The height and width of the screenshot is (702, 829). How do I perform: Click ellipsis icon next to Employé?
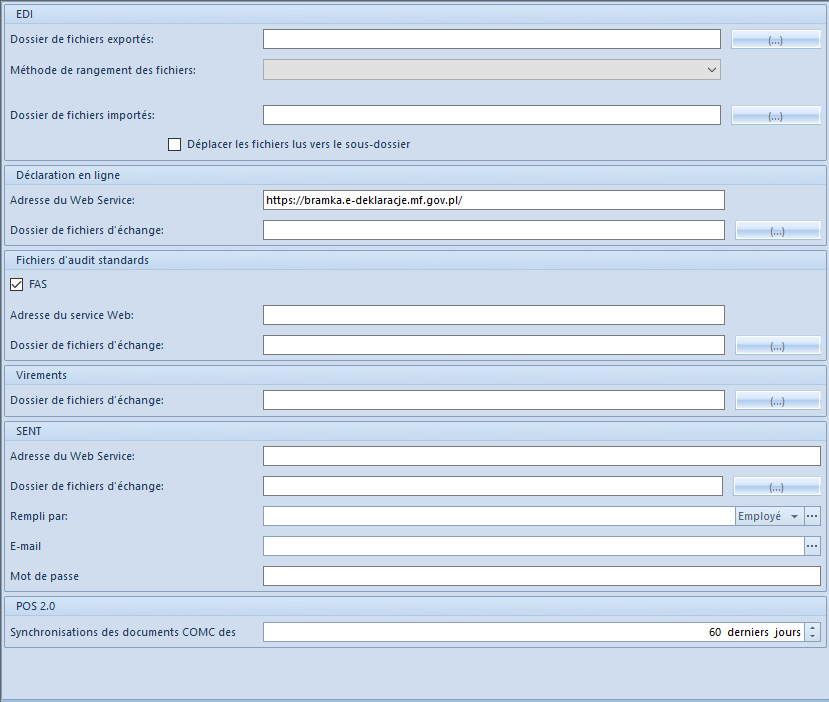(812, 516)
